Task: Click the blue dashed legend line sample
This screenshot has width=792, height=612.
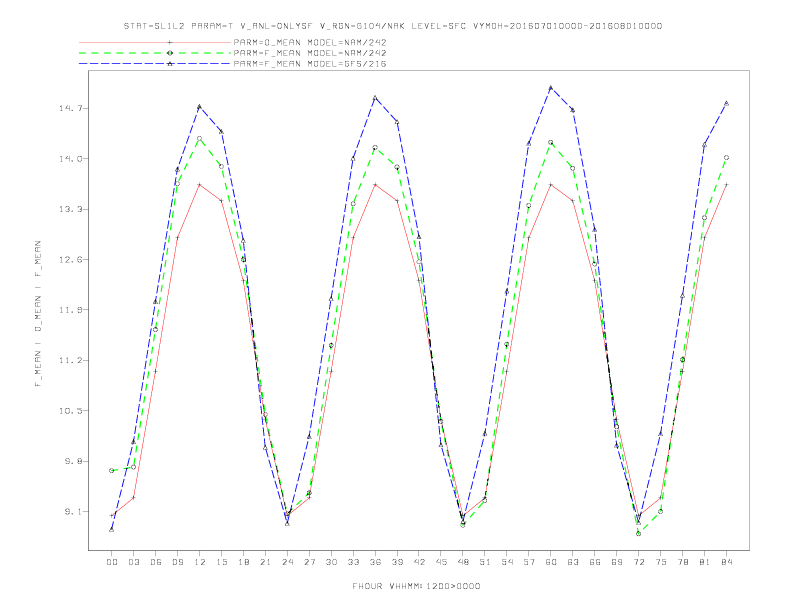Action: 155,64
